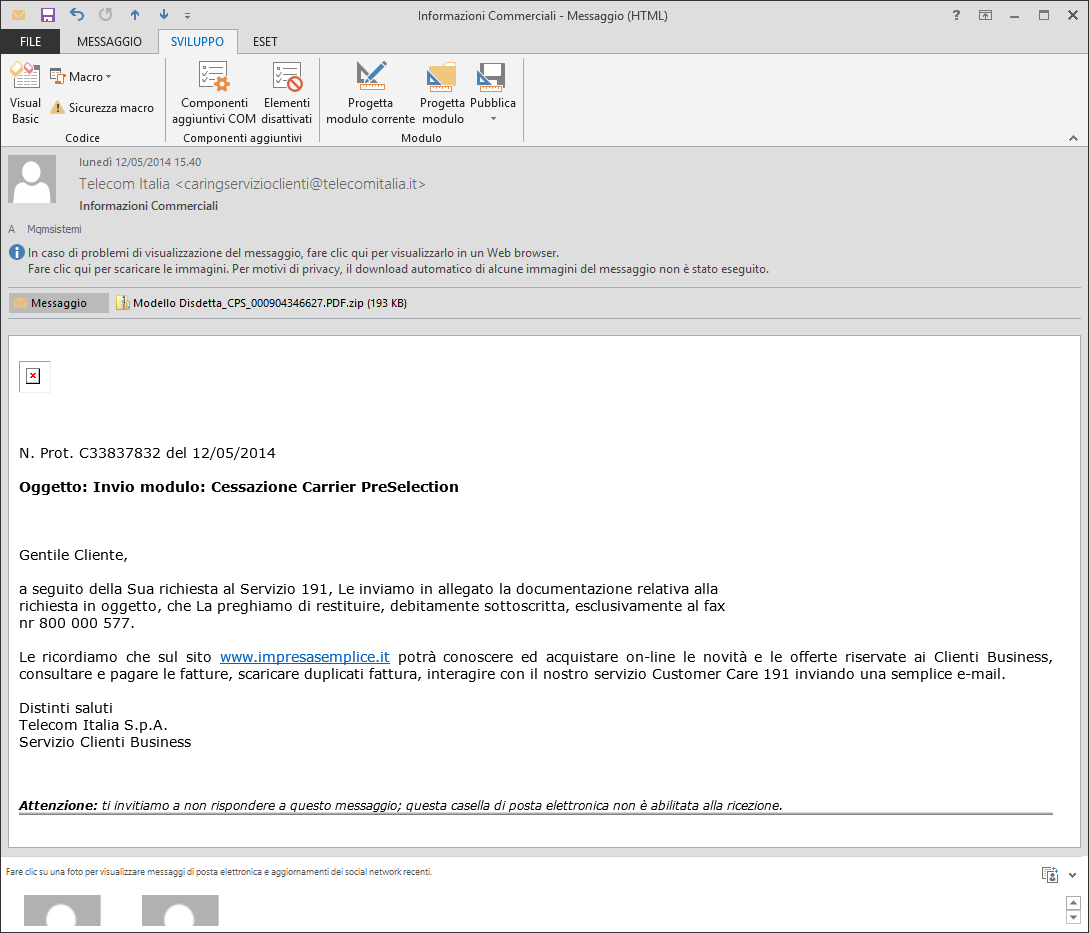Click the Attenzione notice text
The height and width of the screenshot is (933, 1089).
coord(401,806)
